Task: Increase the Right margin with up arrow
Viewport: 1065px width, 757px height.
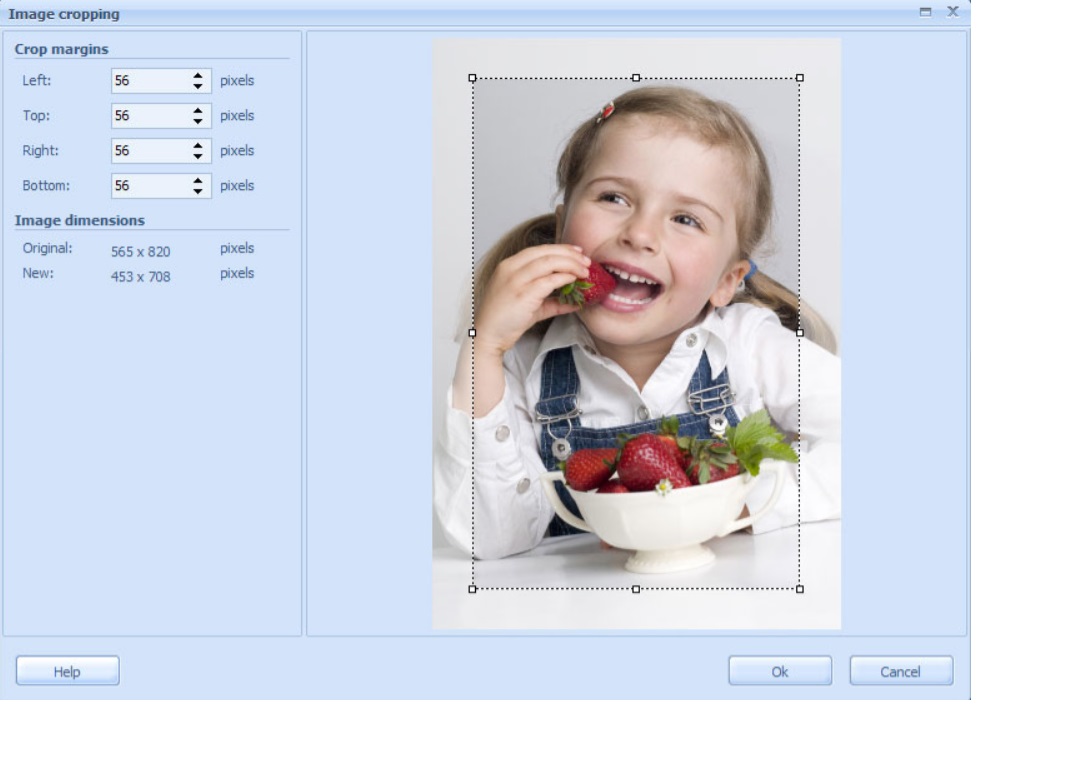Action: coord(198,146)
